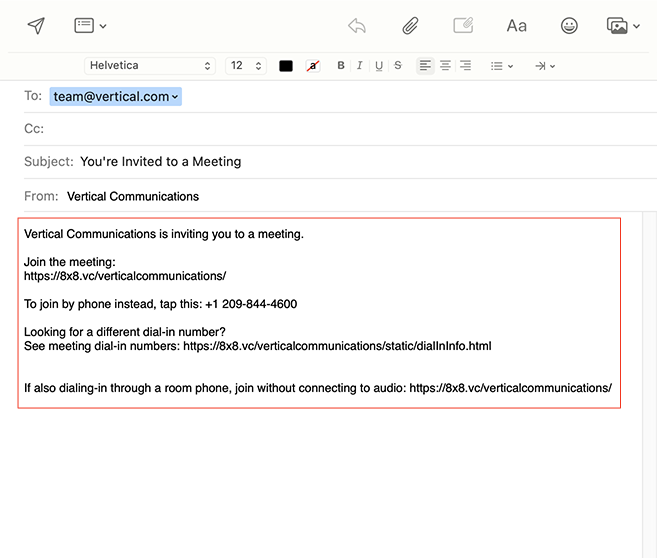Open the emoji picker smiley icon
The width and height of the screenshot is (657, 558).
click(569, 26)
